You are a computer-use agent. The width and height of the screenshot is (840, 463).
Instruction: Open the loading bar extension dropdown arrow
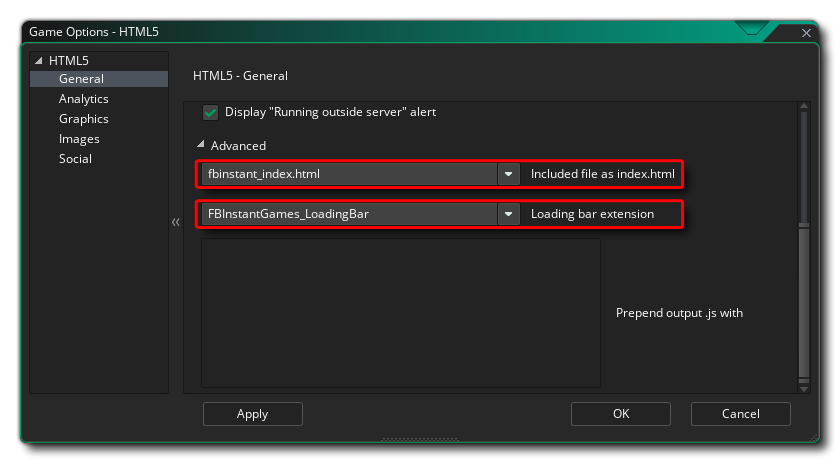click(x=508, y=214)
